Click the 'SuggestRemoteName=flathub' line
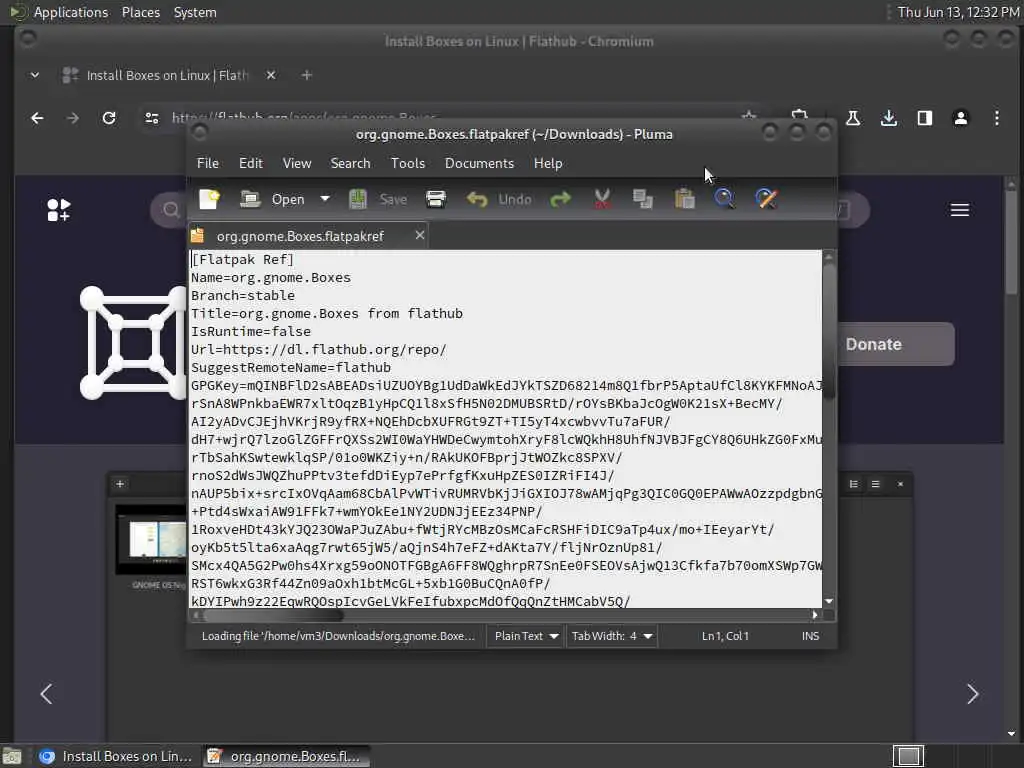Viewport: 1024px width, 768px height. pyautogui.click(x=291, y=368)
